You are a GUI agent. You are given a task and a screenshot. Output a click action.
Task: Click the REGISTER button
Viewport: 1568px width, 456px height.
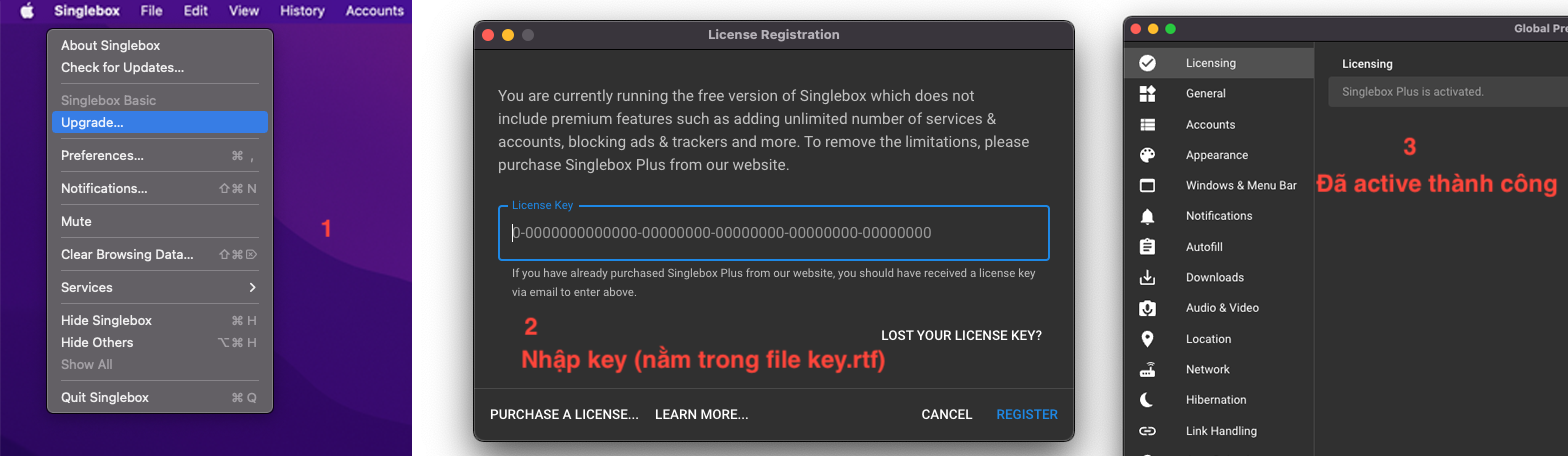[1026, 414]
